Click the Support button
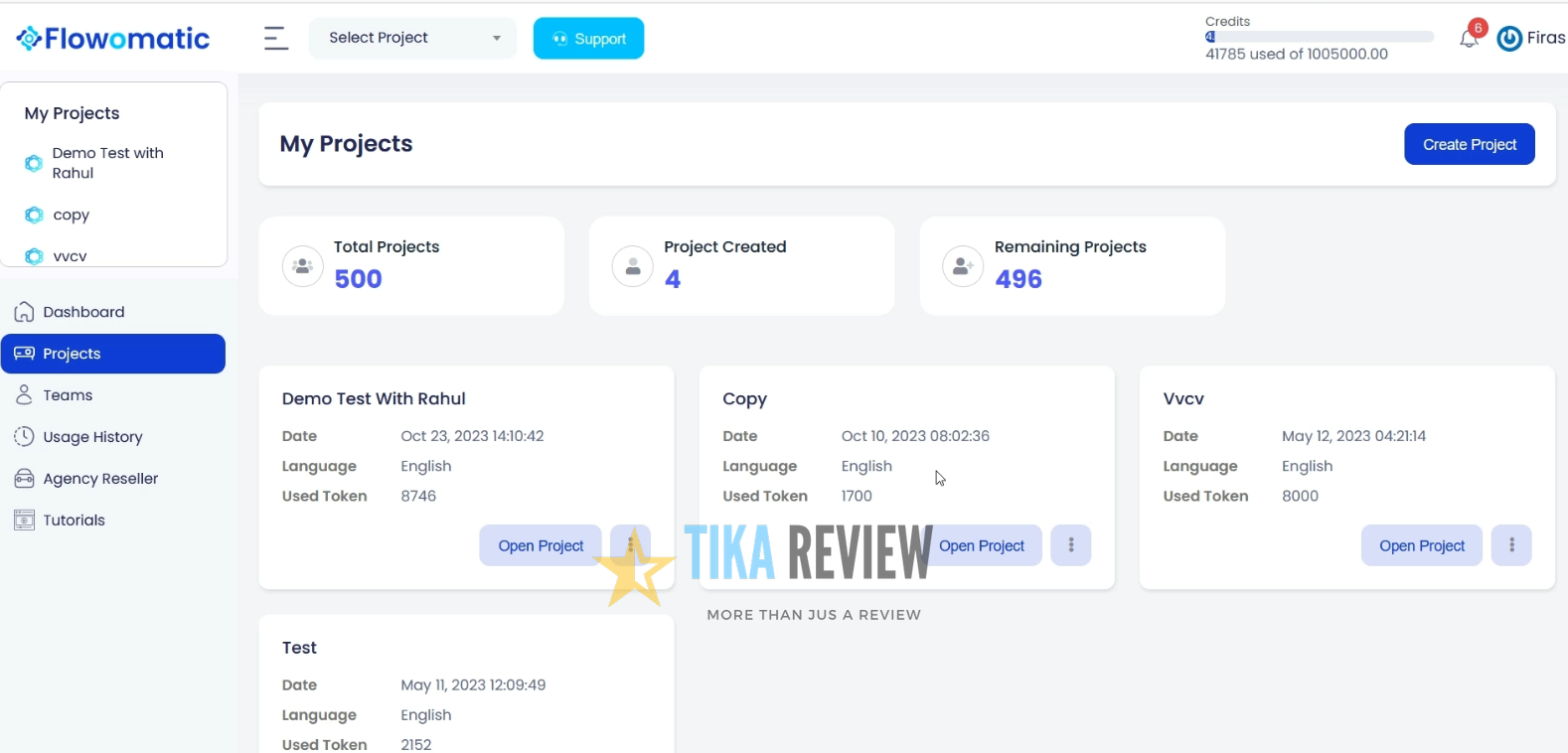The width and height of the screenshot is (1568, 753). (x=588, y=39)
